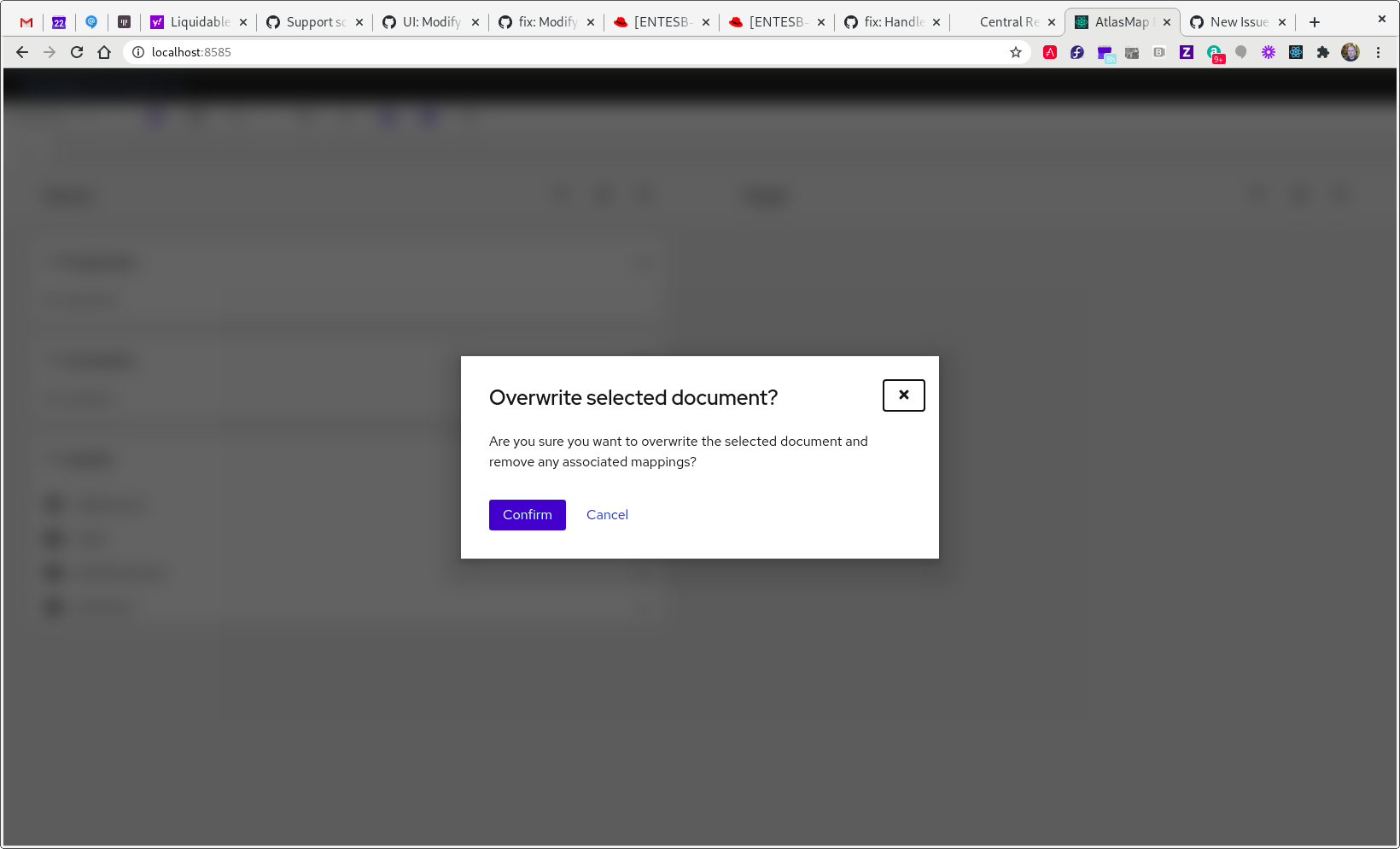Open the site info panel in address bar

[x=137, y=52]
